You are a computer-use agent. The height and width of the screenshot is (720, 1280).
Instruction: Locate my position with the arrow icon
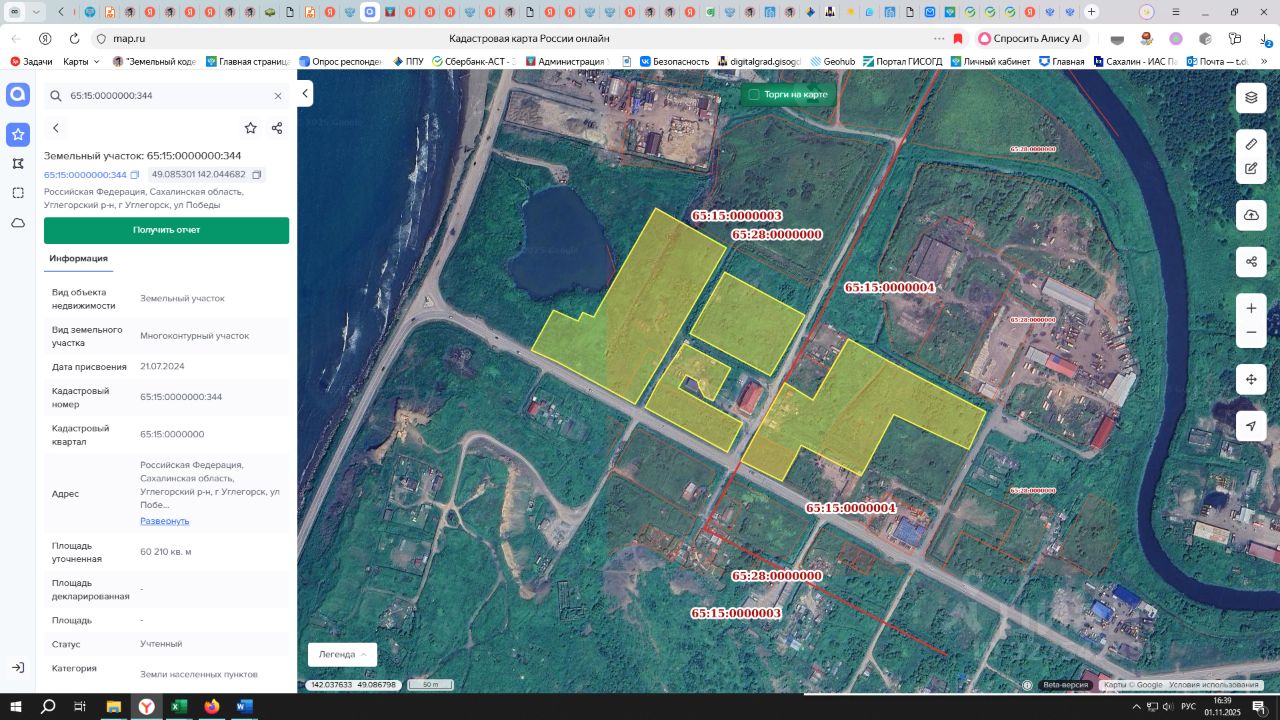[x=1251, y=426]
